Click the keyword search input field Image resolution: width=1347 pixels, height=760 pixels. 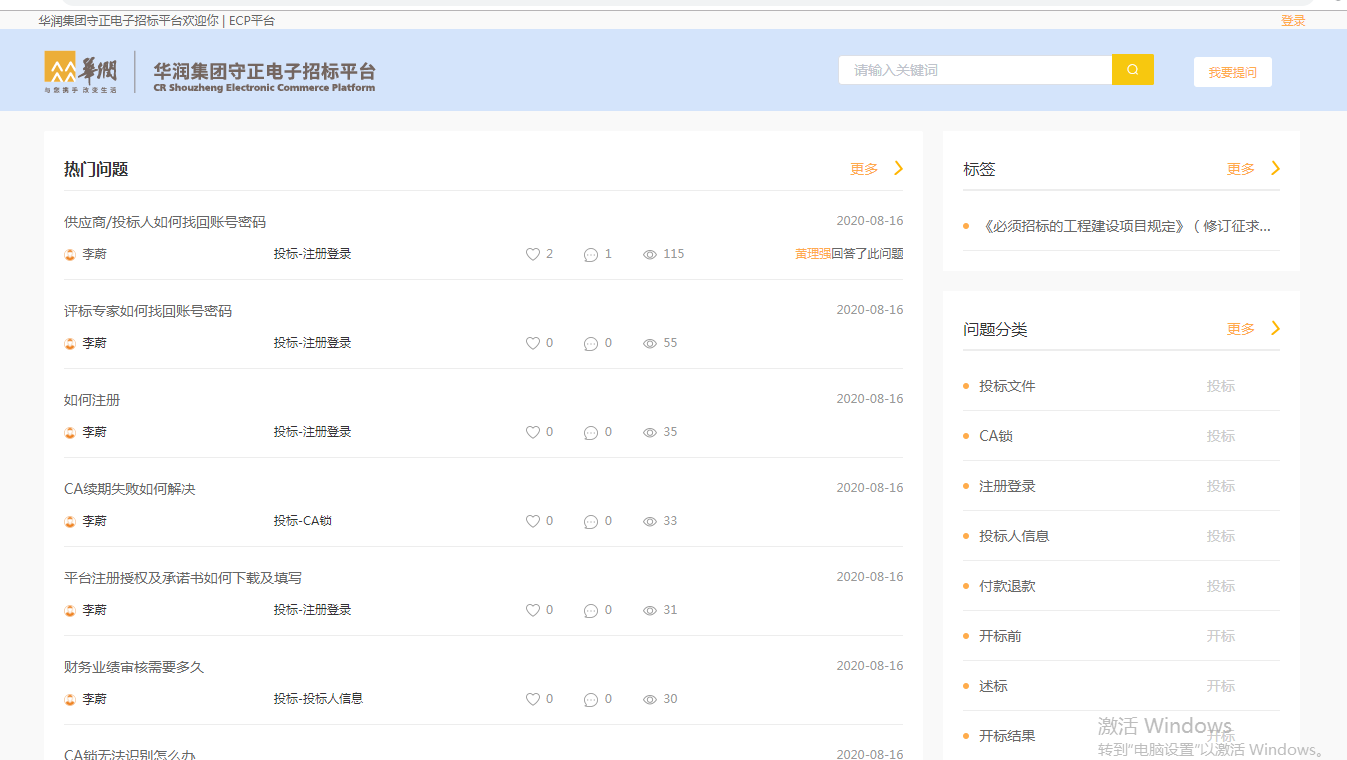point(975,70)
